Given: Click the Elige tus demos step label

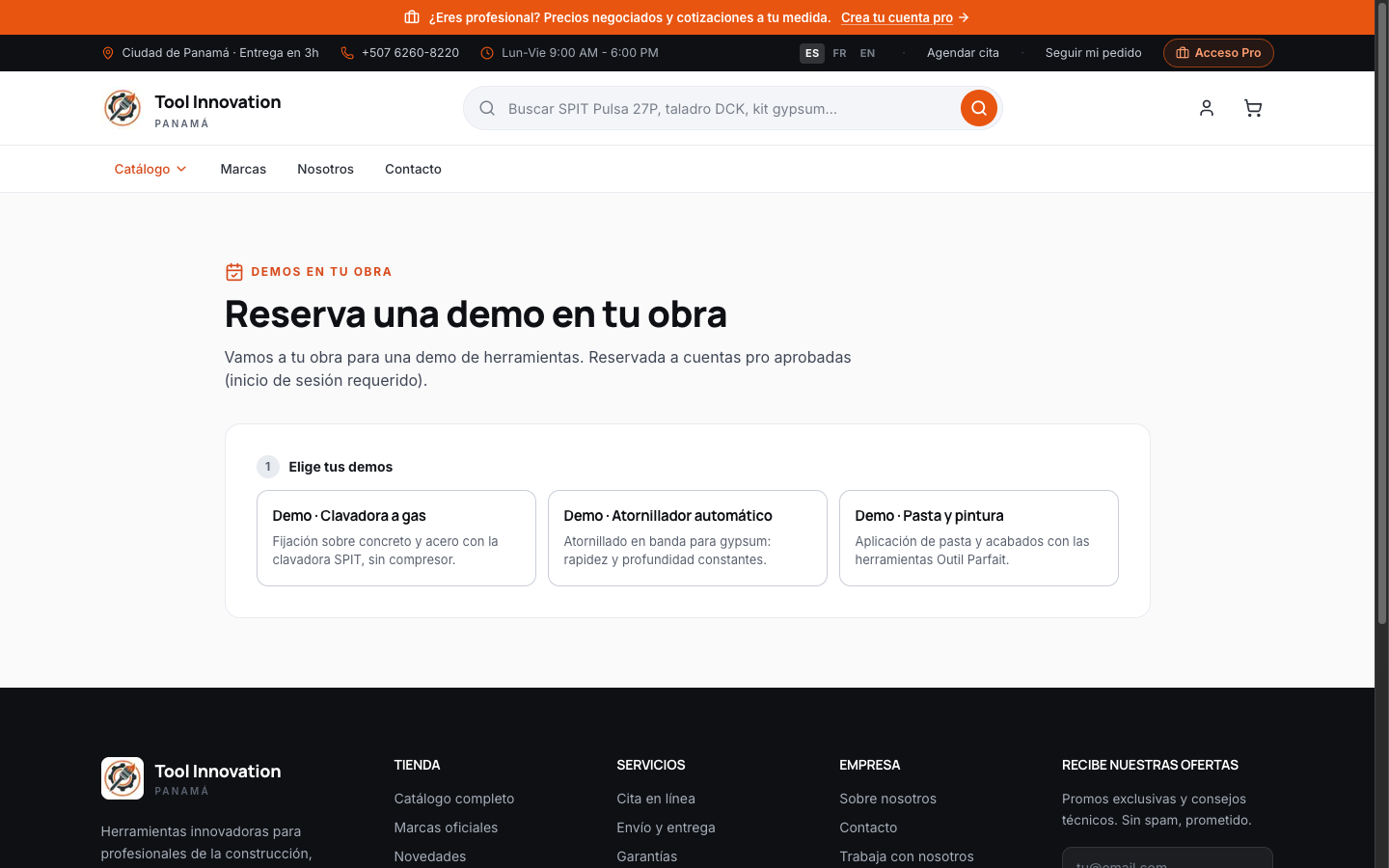Looking at the screenshot, I should [x=340, y=467].
